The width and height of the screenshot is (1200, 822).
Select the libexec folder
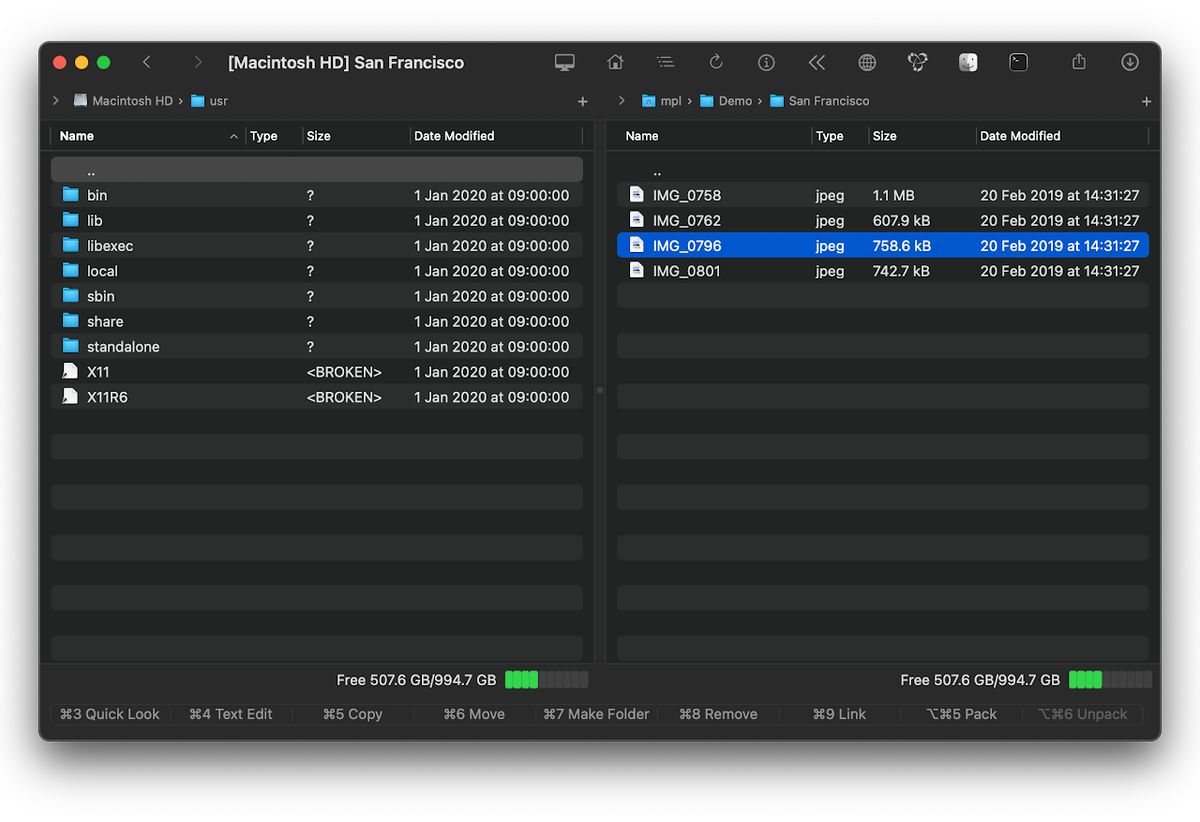pos(317,246)
